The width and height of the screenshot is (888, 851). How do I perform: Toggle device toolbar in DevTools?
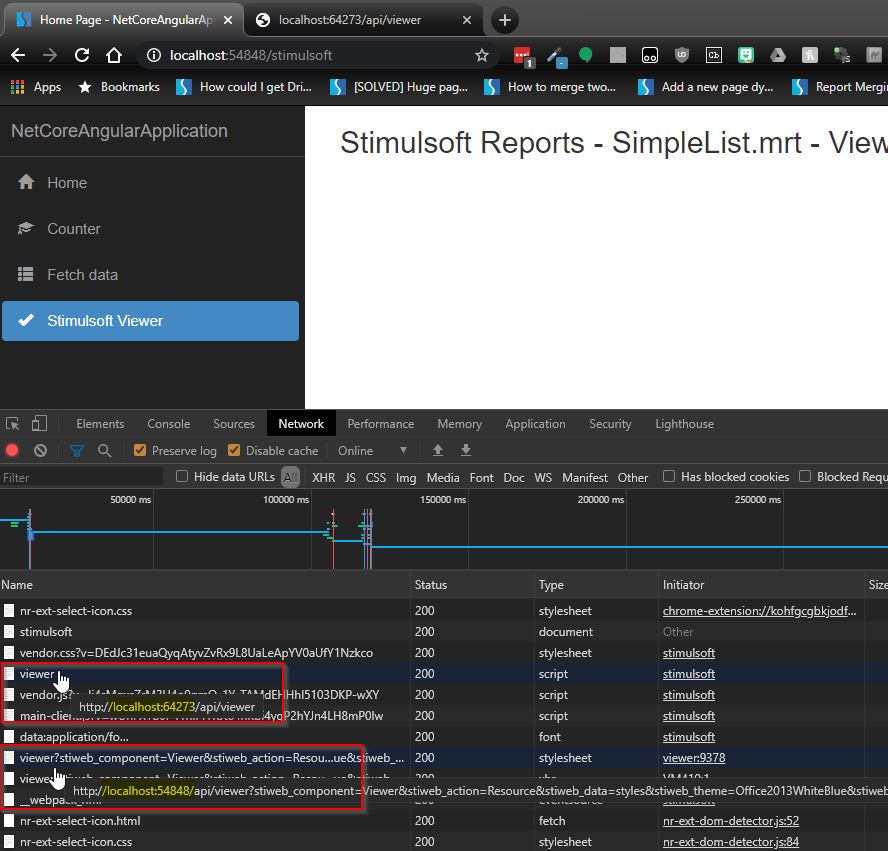39,424
